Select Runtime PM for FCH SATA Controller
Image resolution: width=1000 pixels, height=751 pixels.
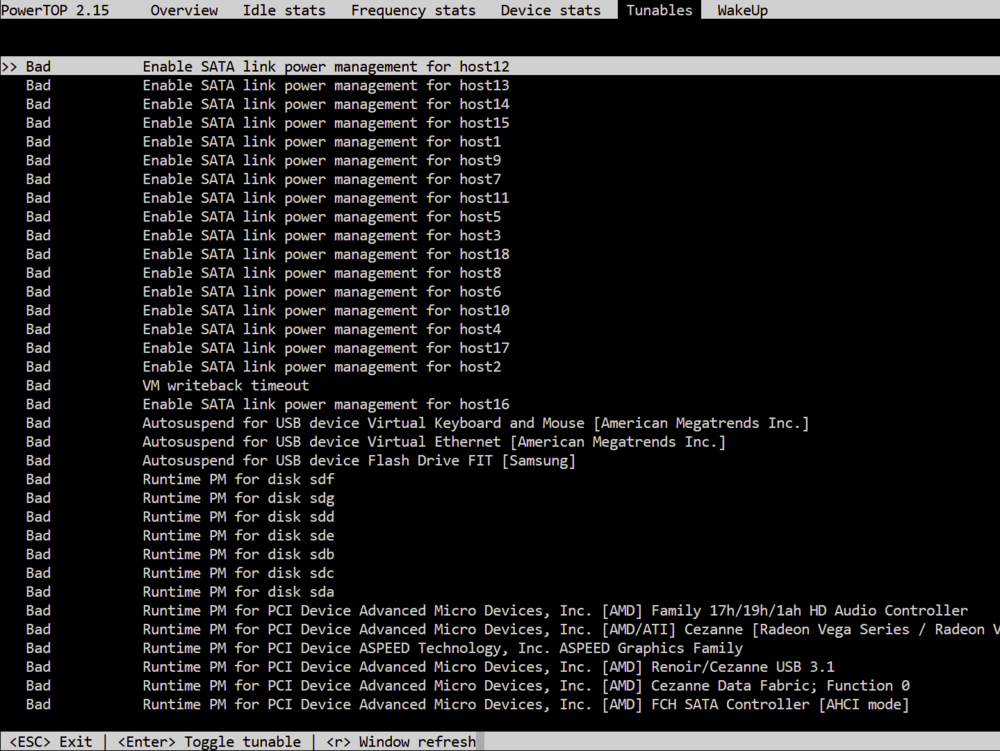point(526,705)
